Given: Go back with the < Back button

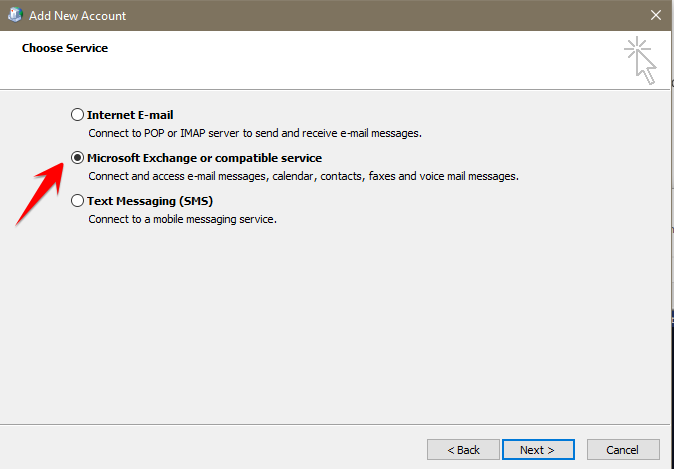Looking at the screenshot, I should [x=463, y=449].
